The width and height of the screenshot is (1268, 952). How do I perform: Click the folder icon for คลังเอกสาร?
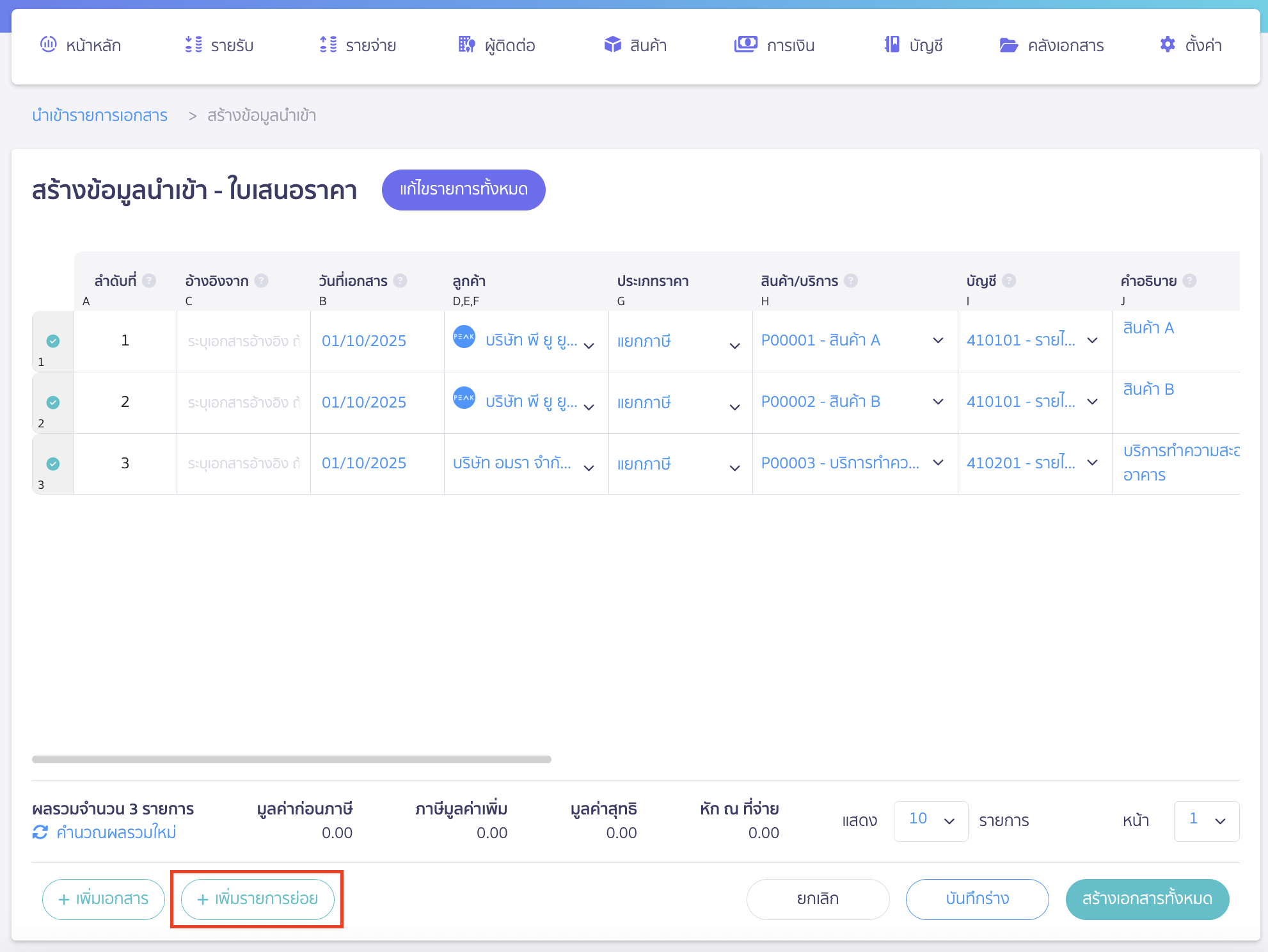(1008, 45)
